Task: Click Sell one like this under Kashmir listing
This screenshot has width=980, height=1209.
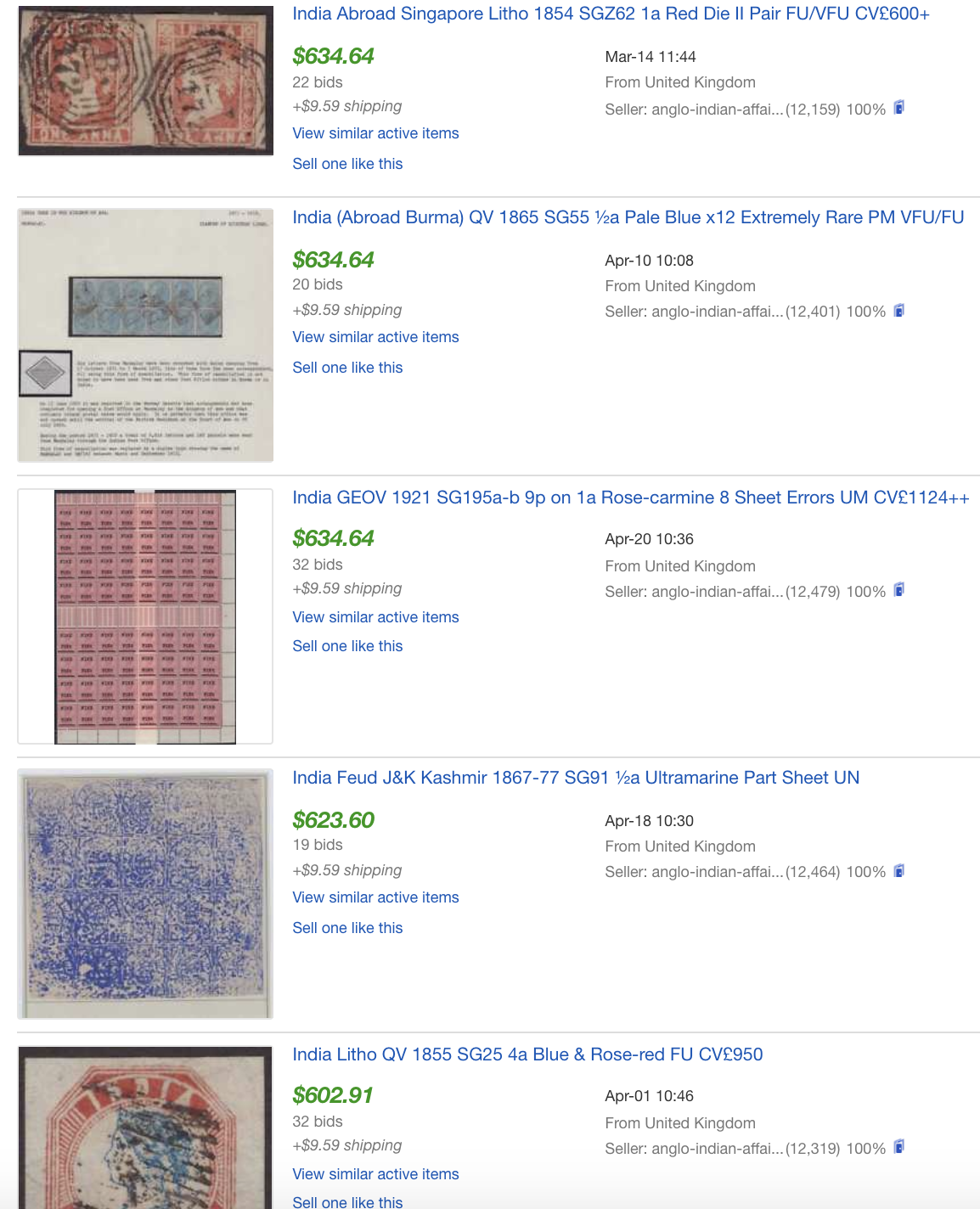Action: (347, 928)
